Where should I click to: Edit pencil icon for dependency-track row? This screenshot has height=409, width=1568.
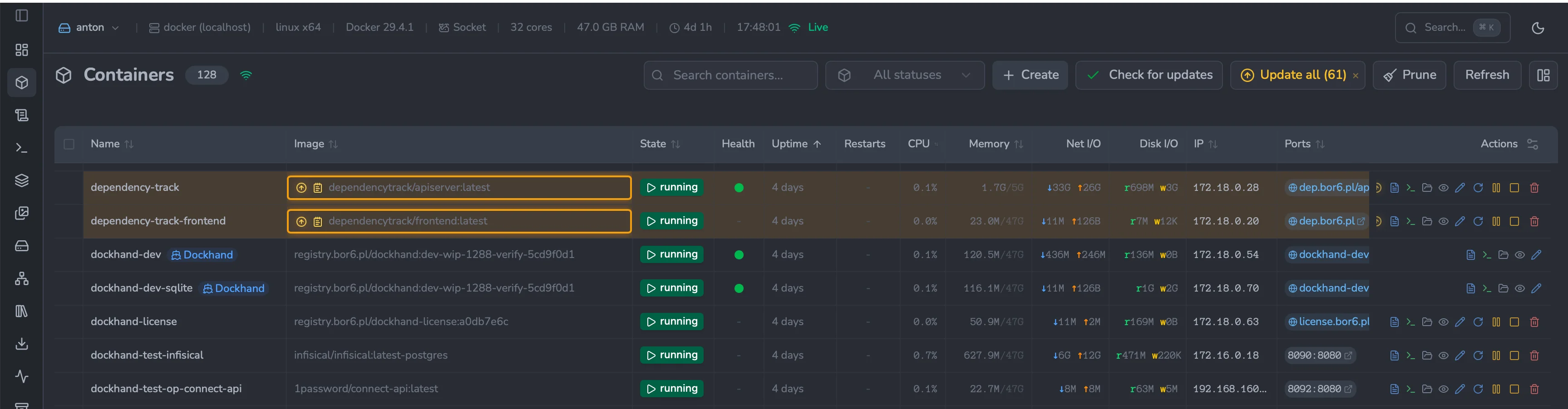click(1460, 188)
